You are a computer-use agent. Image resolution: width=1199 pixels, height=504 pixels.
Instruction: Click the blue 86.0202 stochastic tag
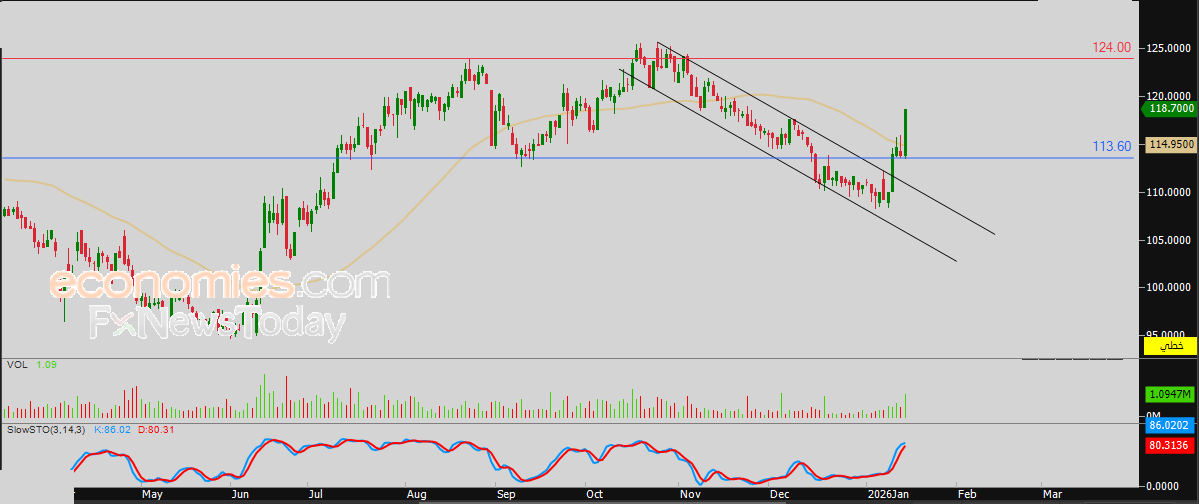coord(1170,425)
